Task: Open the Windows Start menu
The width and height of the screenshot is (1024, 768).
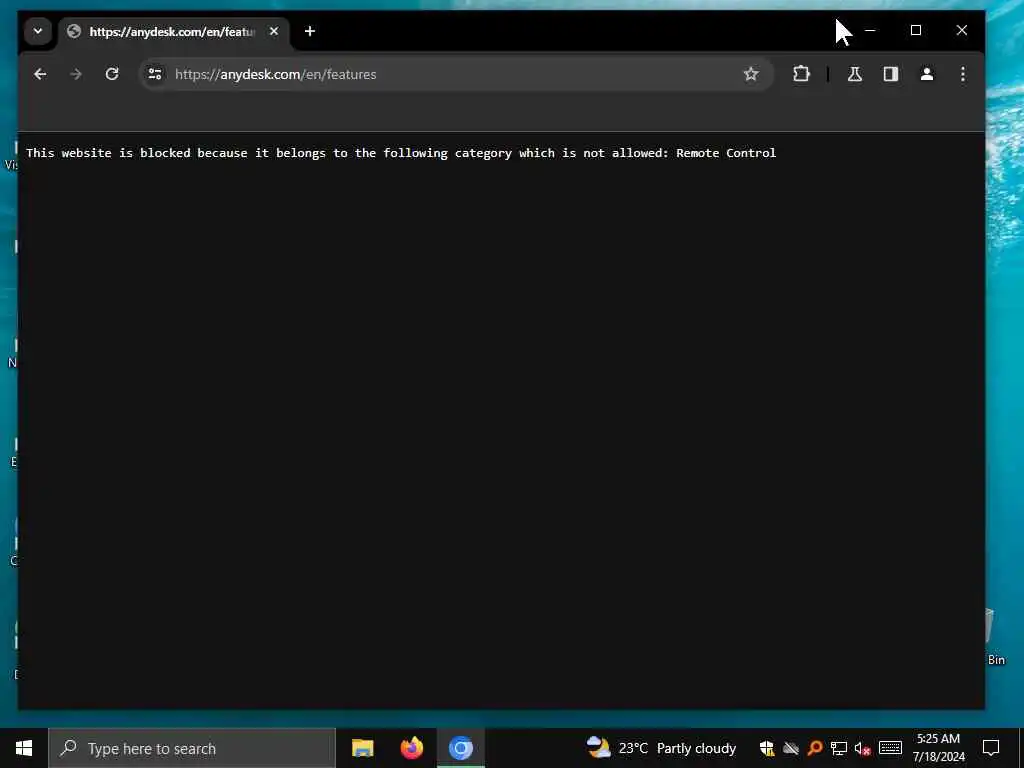Action: point(24,748)
